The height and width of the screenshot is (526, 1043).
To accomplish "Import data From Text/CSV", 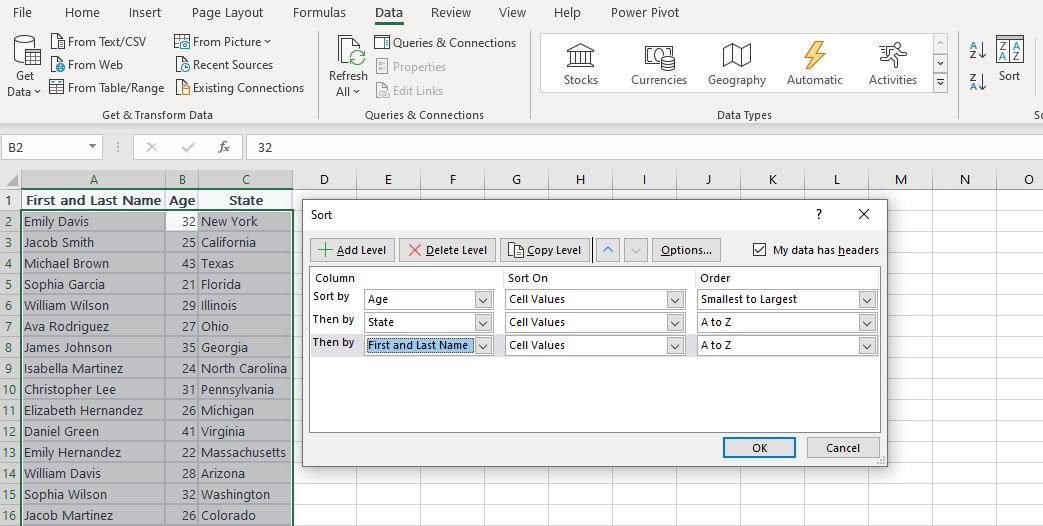I will click(98, 42).
